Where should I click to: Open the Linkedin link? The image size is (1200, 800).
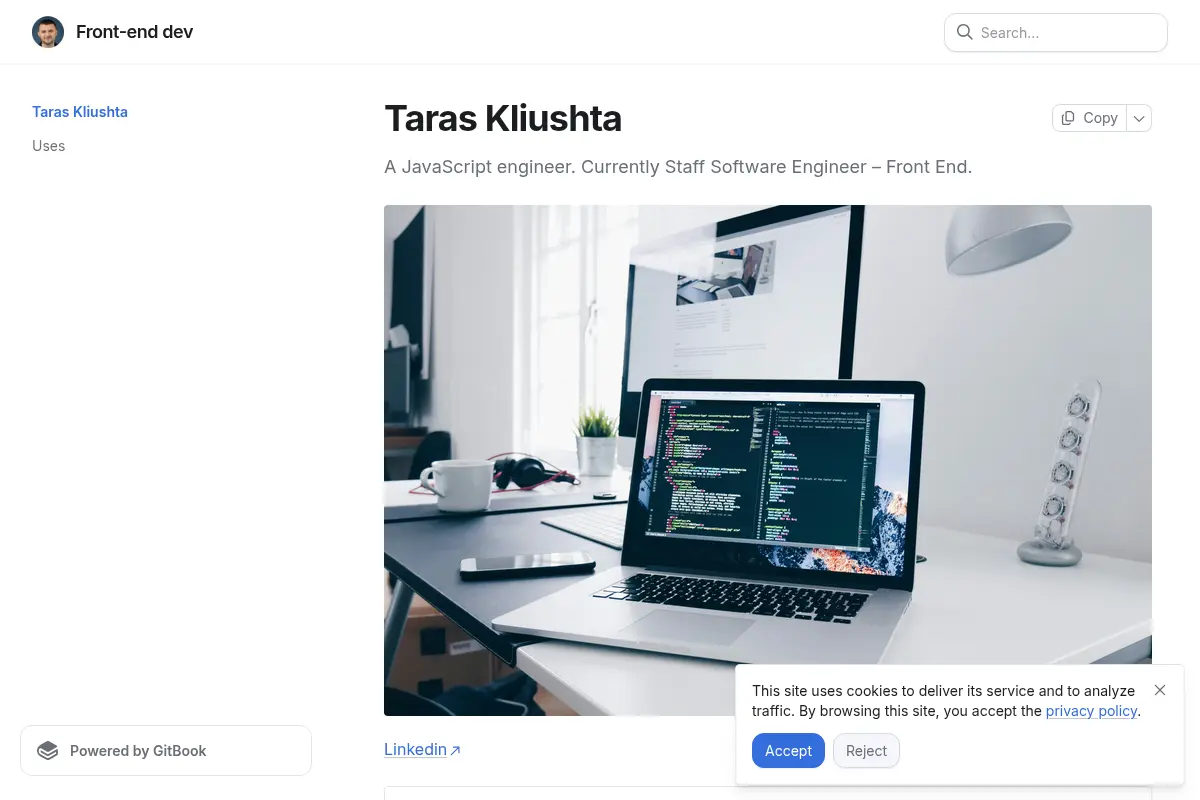coord(415,749)
